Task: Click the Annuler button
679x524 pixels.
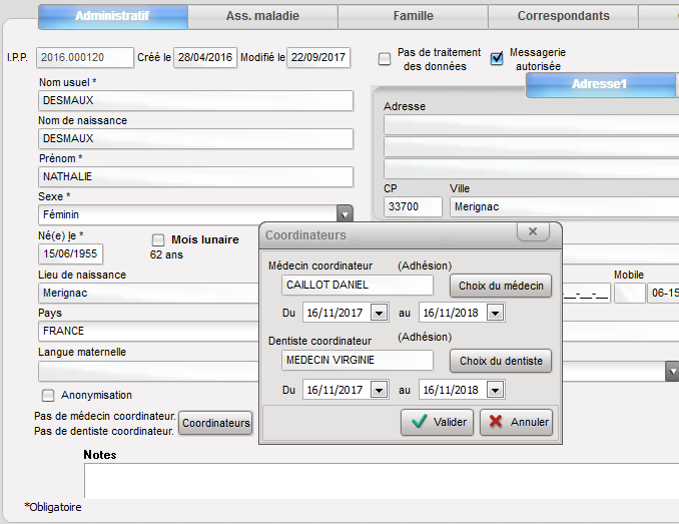Action: [517, 422]
